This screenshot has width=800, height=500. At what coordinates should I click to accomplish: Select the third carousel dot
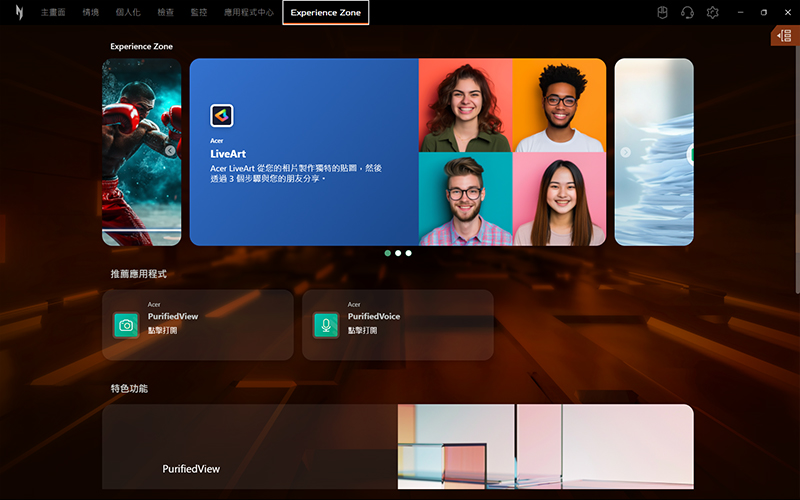click(408, 253)
